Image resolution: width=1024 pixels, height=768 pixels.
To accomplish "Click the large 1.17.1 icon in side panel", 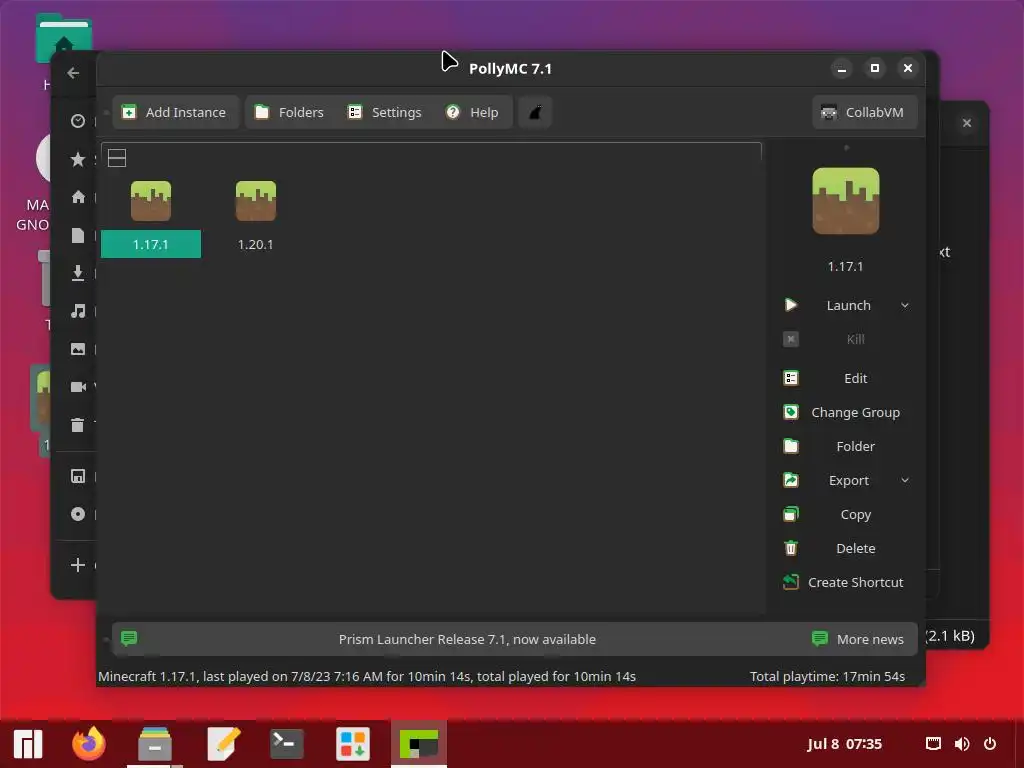I will 846,201.
